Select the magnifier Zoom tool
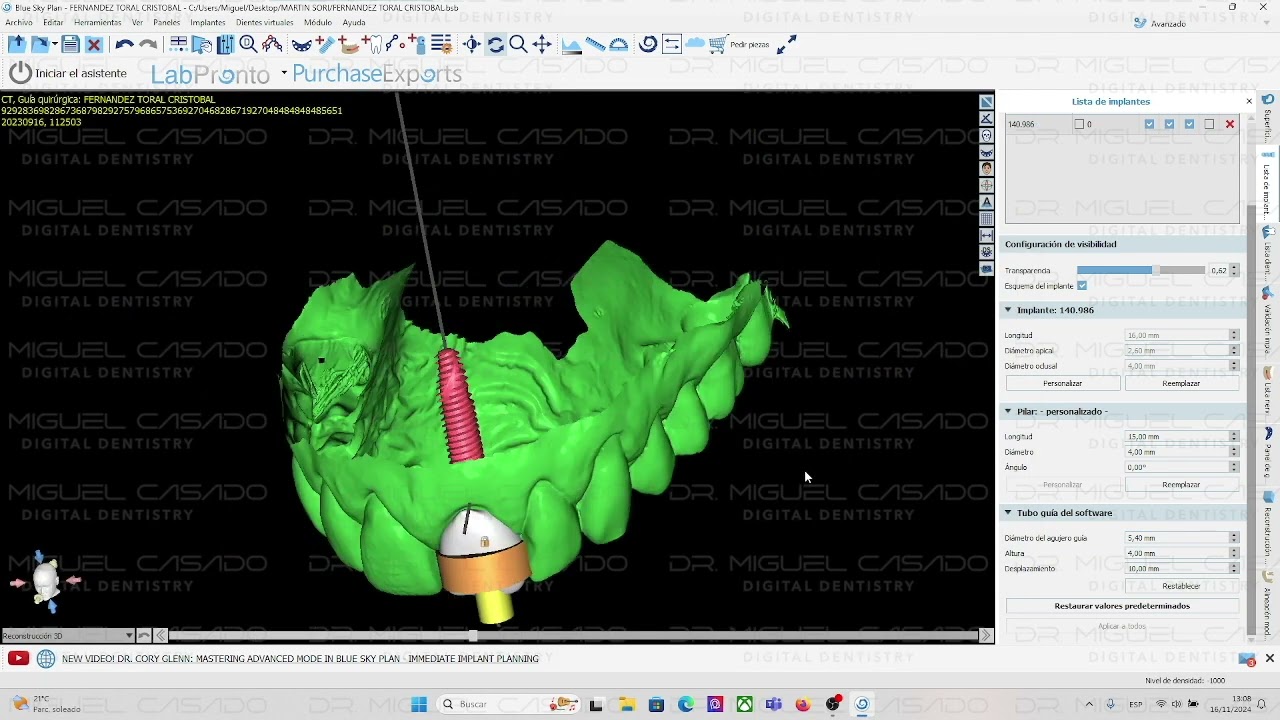 pos(518,44)
